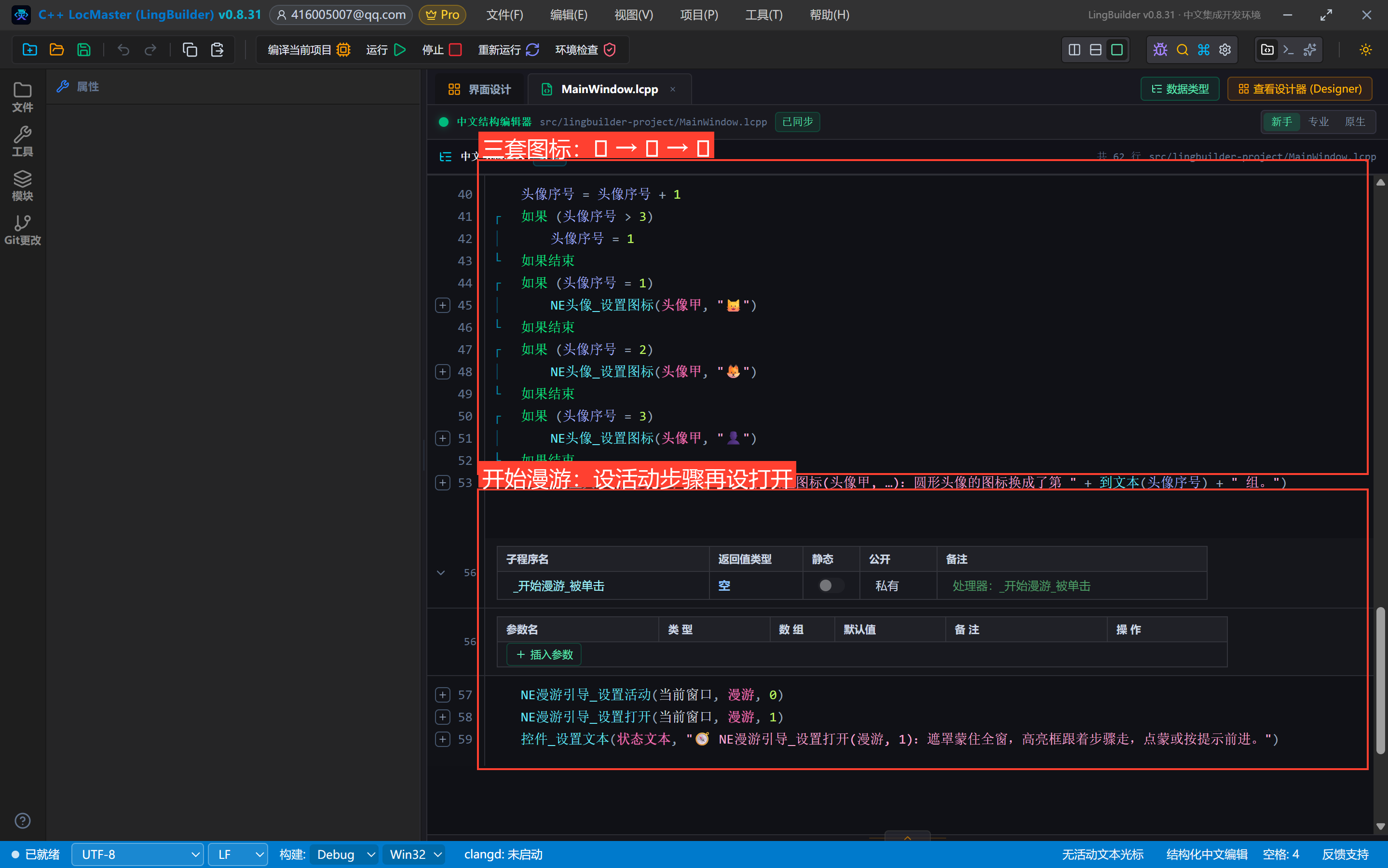Open the 模块 sidebar panel
The width and height of the screenshot is (1388, 868).
22,186
